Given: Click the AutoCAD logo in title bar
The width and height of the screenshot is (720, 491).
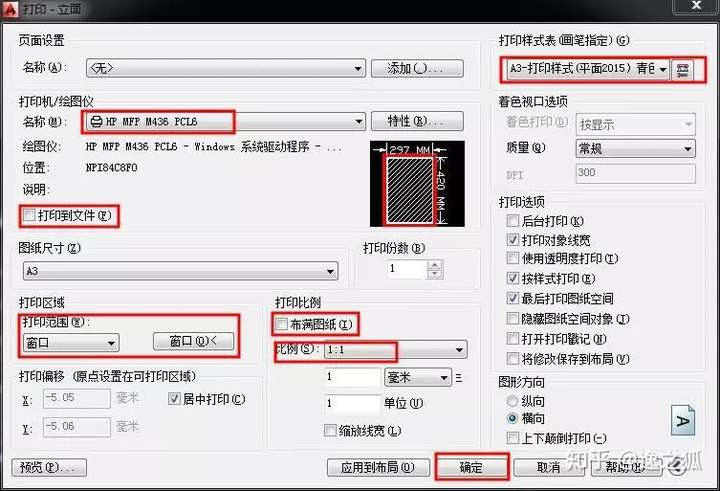Looking at the screenshot, I should tap(10, 8).
